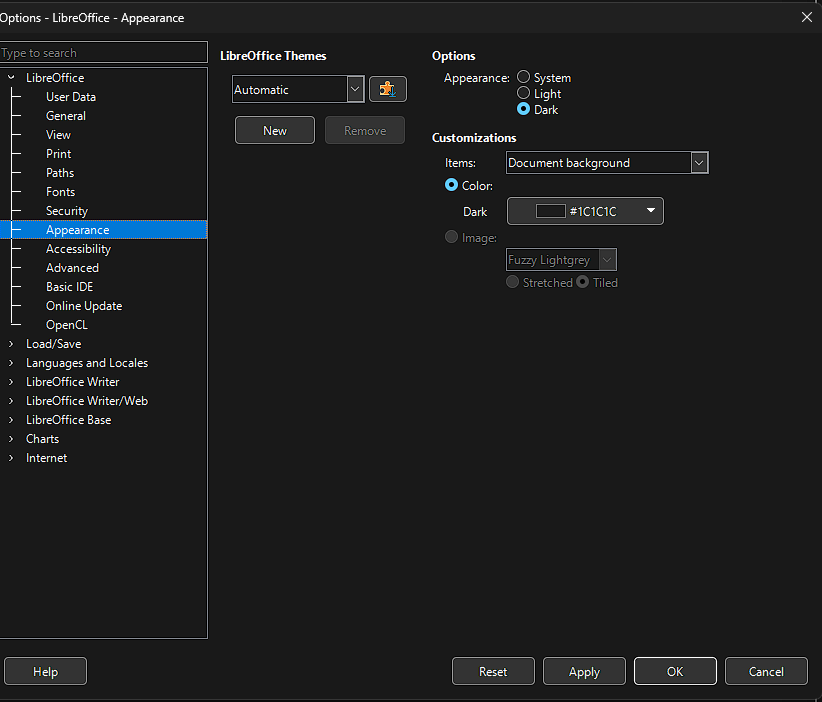
Task: Click the Apply button
Action: point(584,671)
